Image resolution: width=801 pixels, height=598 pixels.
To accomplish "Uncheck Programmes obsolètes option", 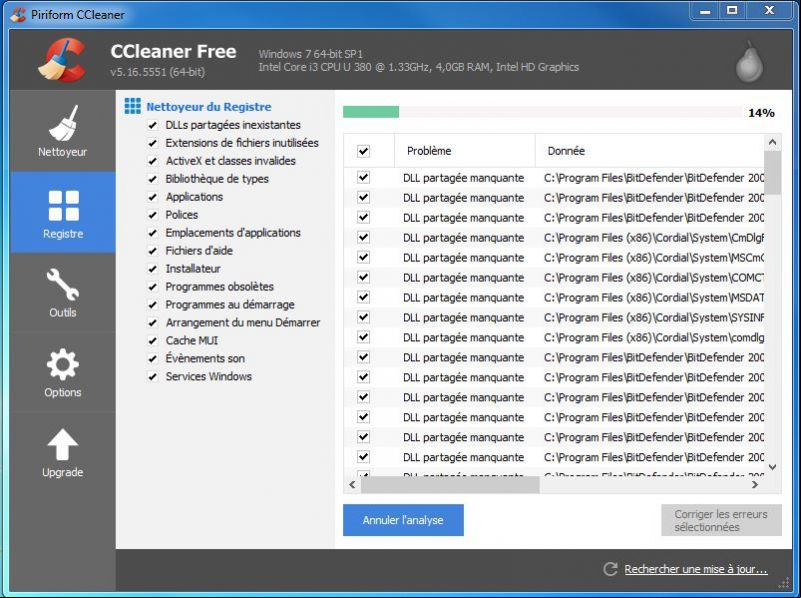I will 152,286.
